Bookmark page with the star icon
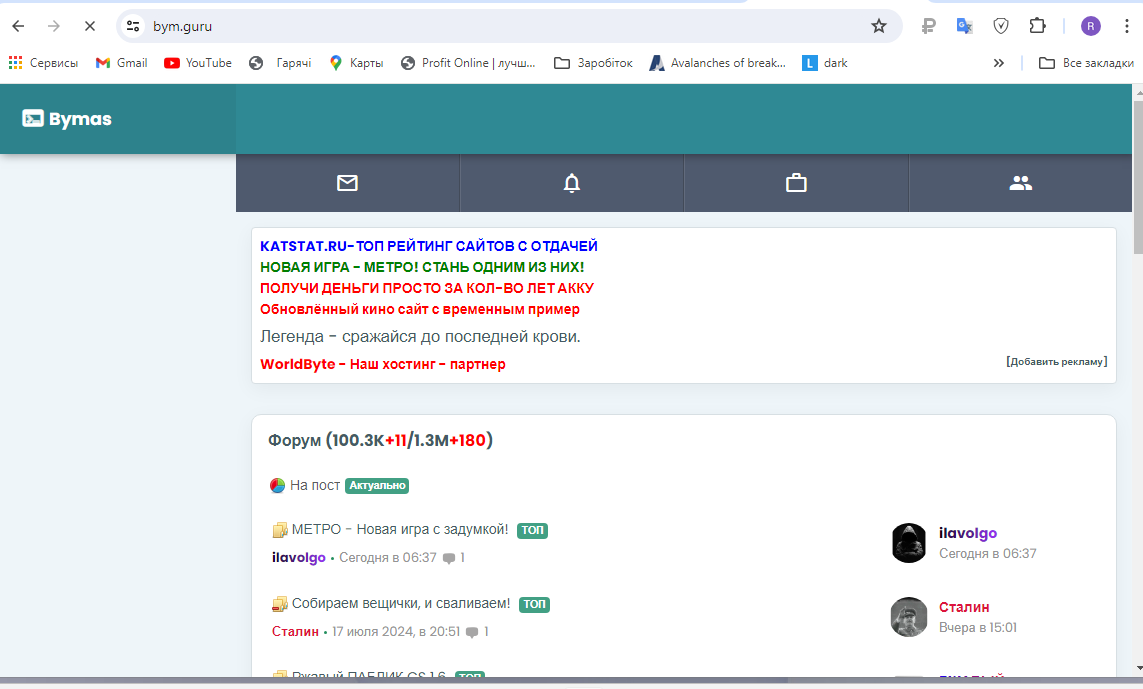This screenshot has height=689, width=1143. point(879,26)
